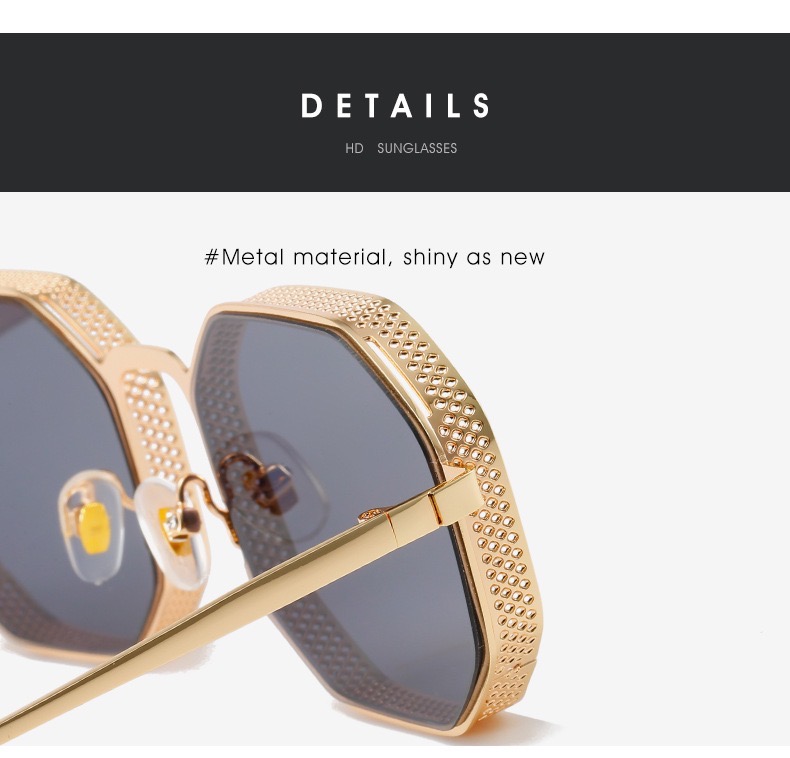Click the gold nose bridge bar
Screen dimensions: 790x758
click(151, 358)
